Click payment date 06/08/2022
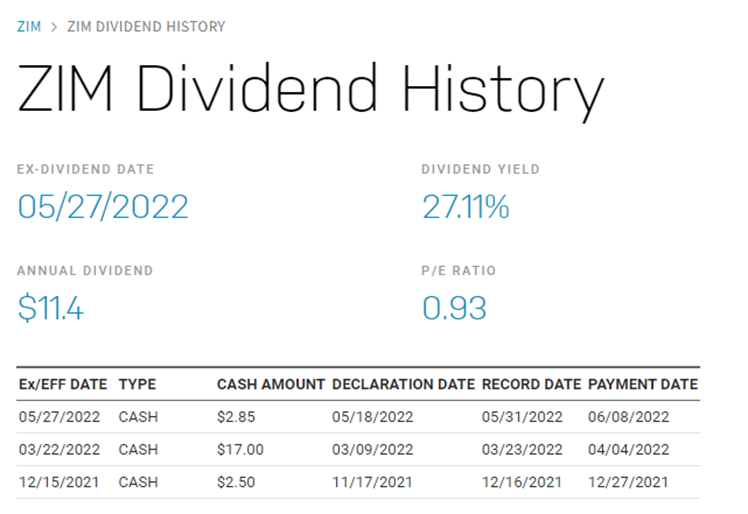 [629, 417]
